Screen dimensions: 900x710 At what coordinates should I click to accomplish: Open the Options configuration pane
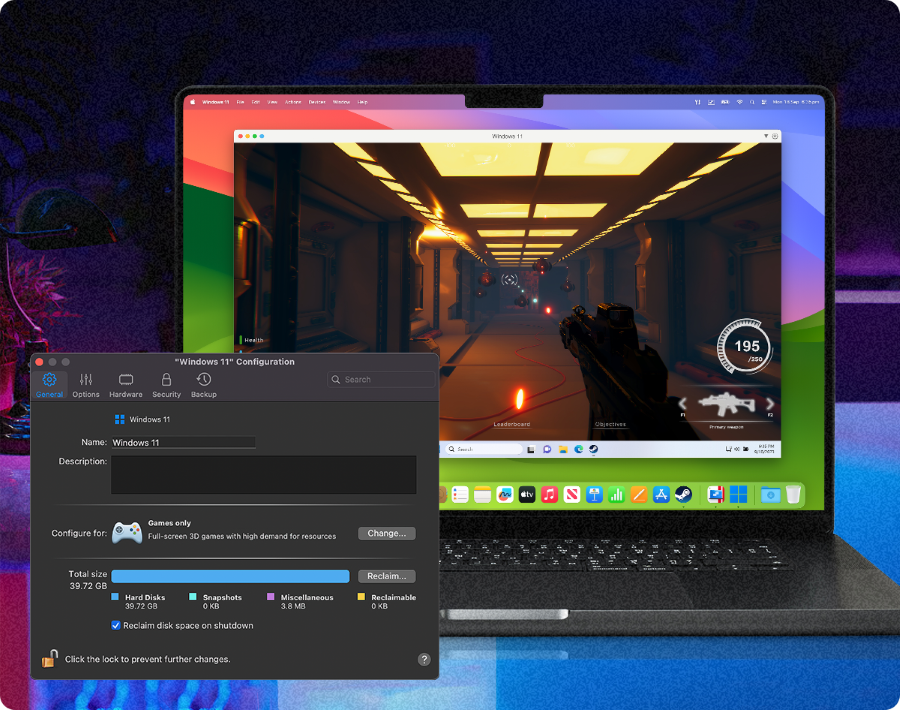click(x=86, y=383)
